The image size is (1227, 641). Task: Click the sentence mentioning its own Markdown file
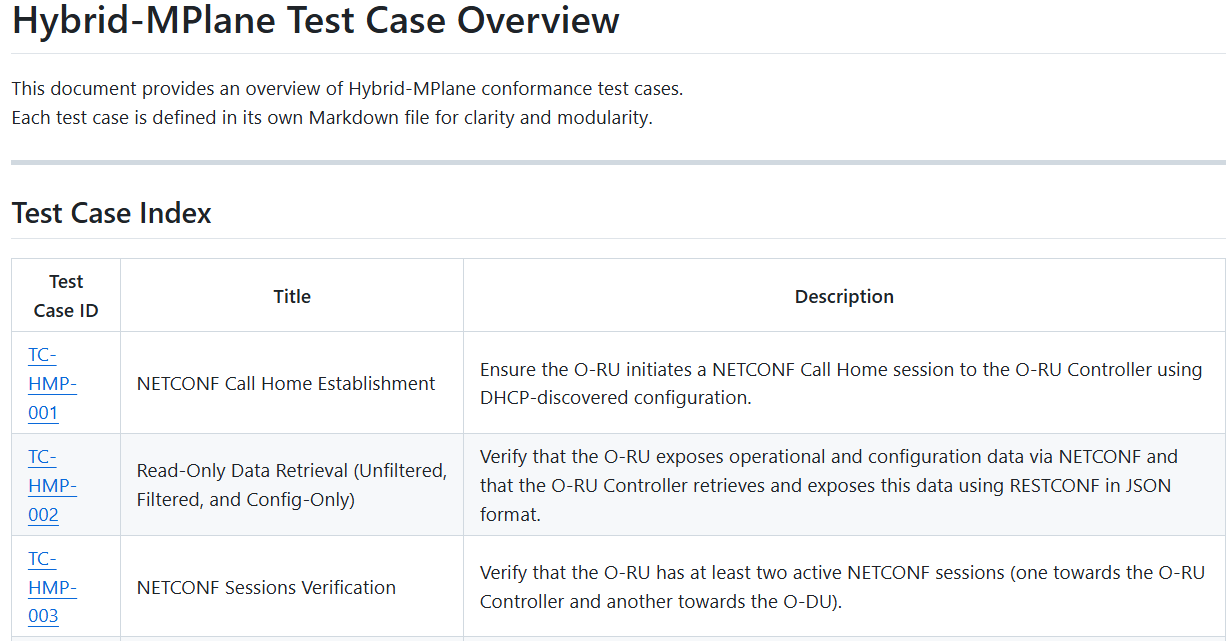331,117
